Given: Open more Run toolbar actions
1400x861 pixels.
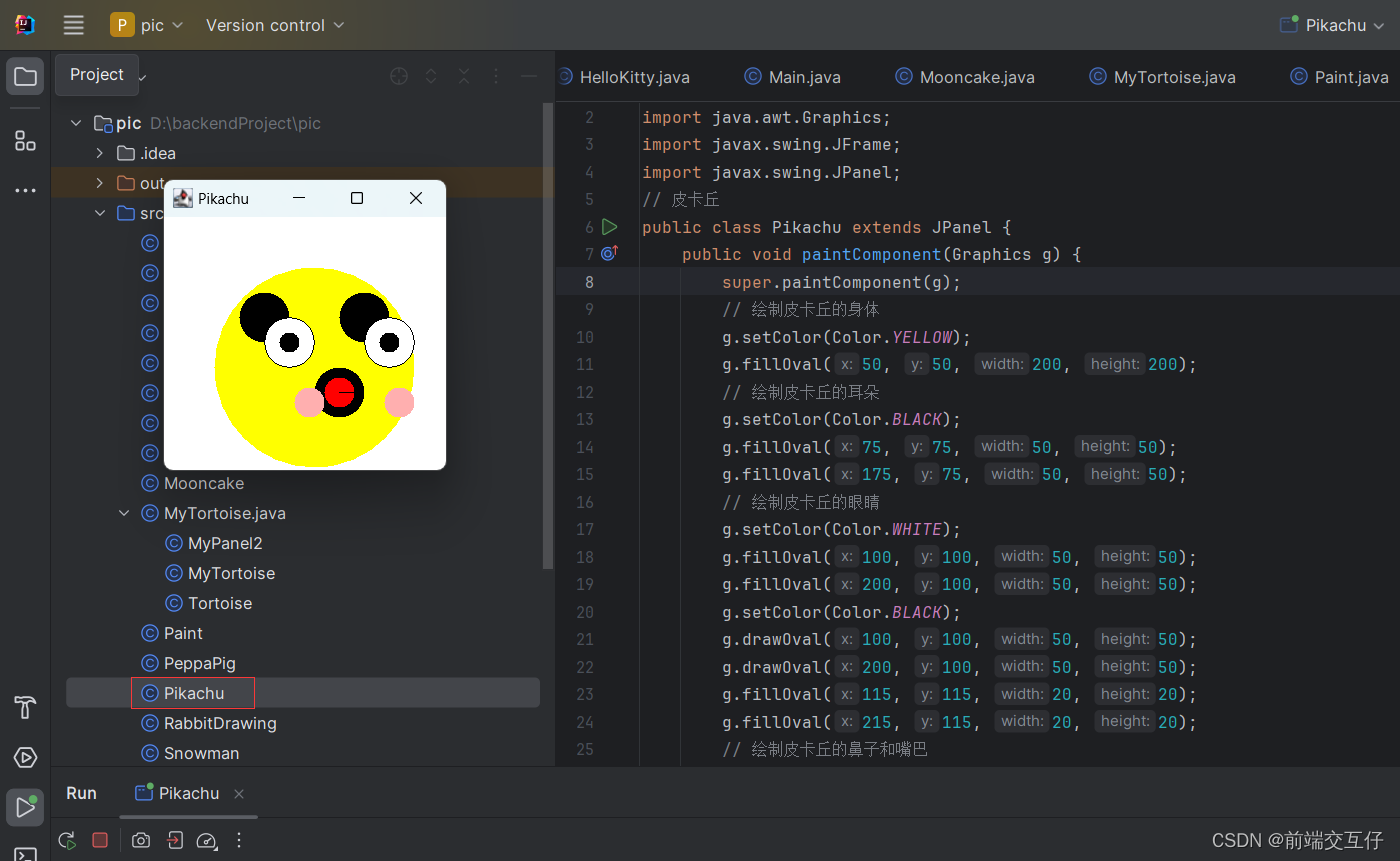Looking at the screenshot, I should (x=238, y=840).
